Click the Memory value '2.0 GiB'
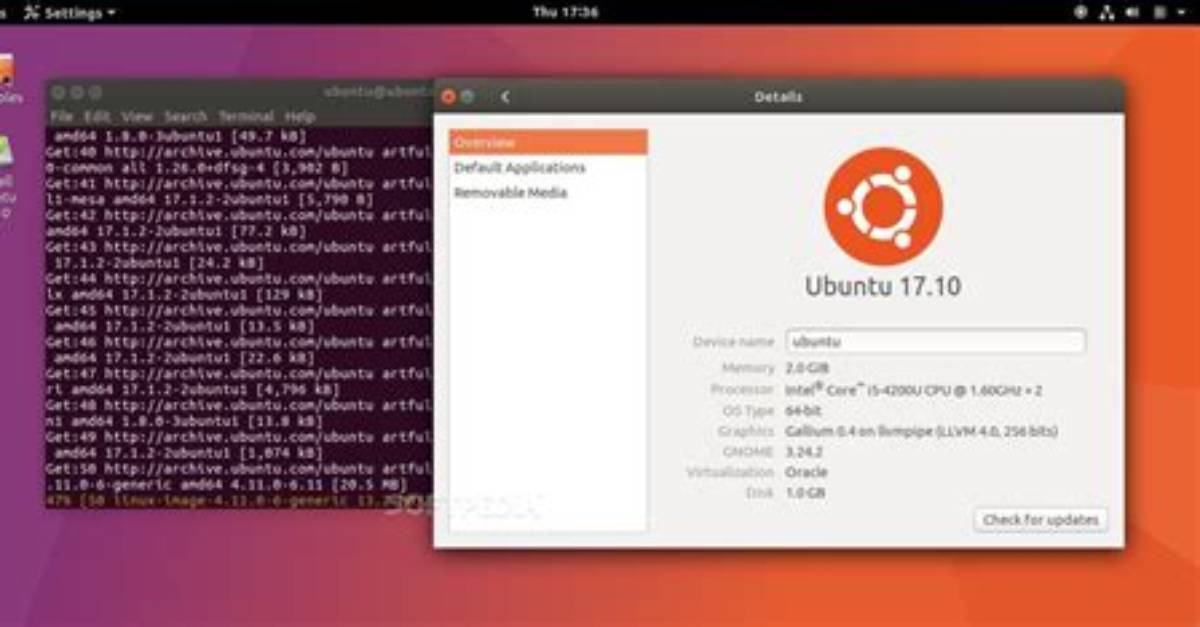1200x627 pixels. coord(808,368)
